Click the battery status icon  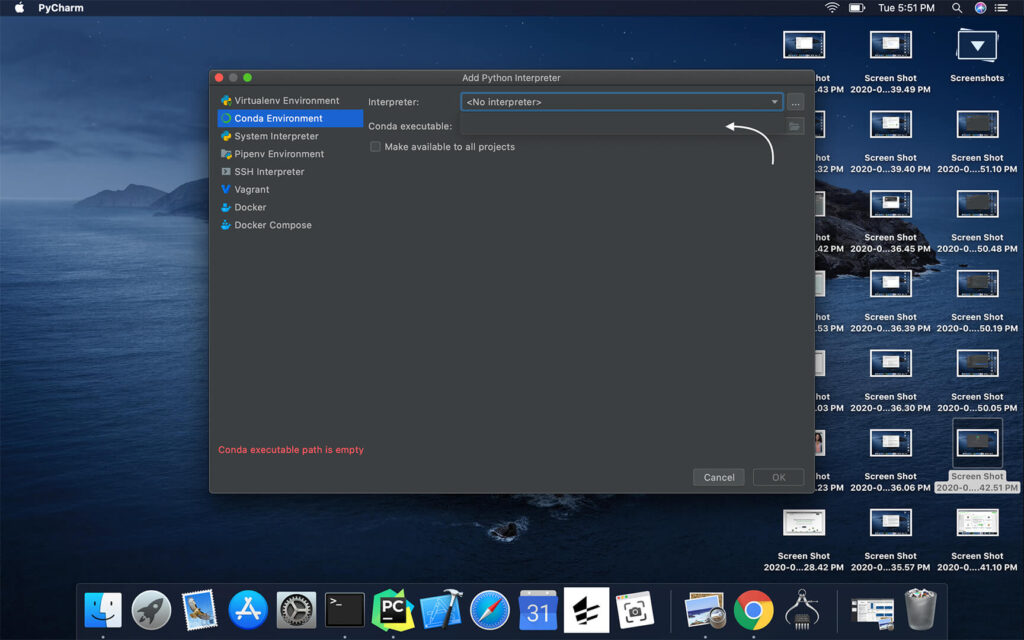pos(856,8)
